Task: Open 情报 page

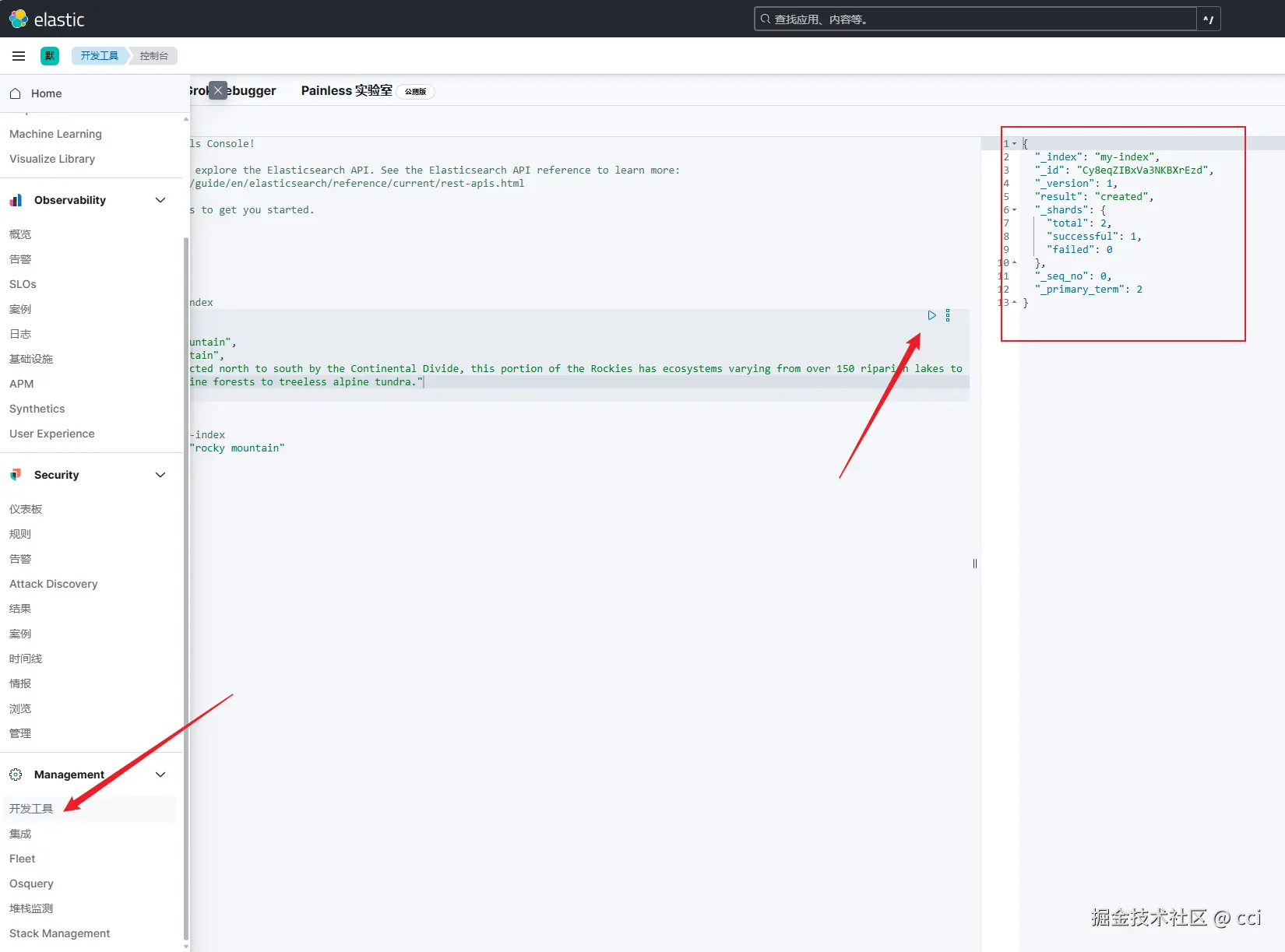Action: [x=20, y=683]
